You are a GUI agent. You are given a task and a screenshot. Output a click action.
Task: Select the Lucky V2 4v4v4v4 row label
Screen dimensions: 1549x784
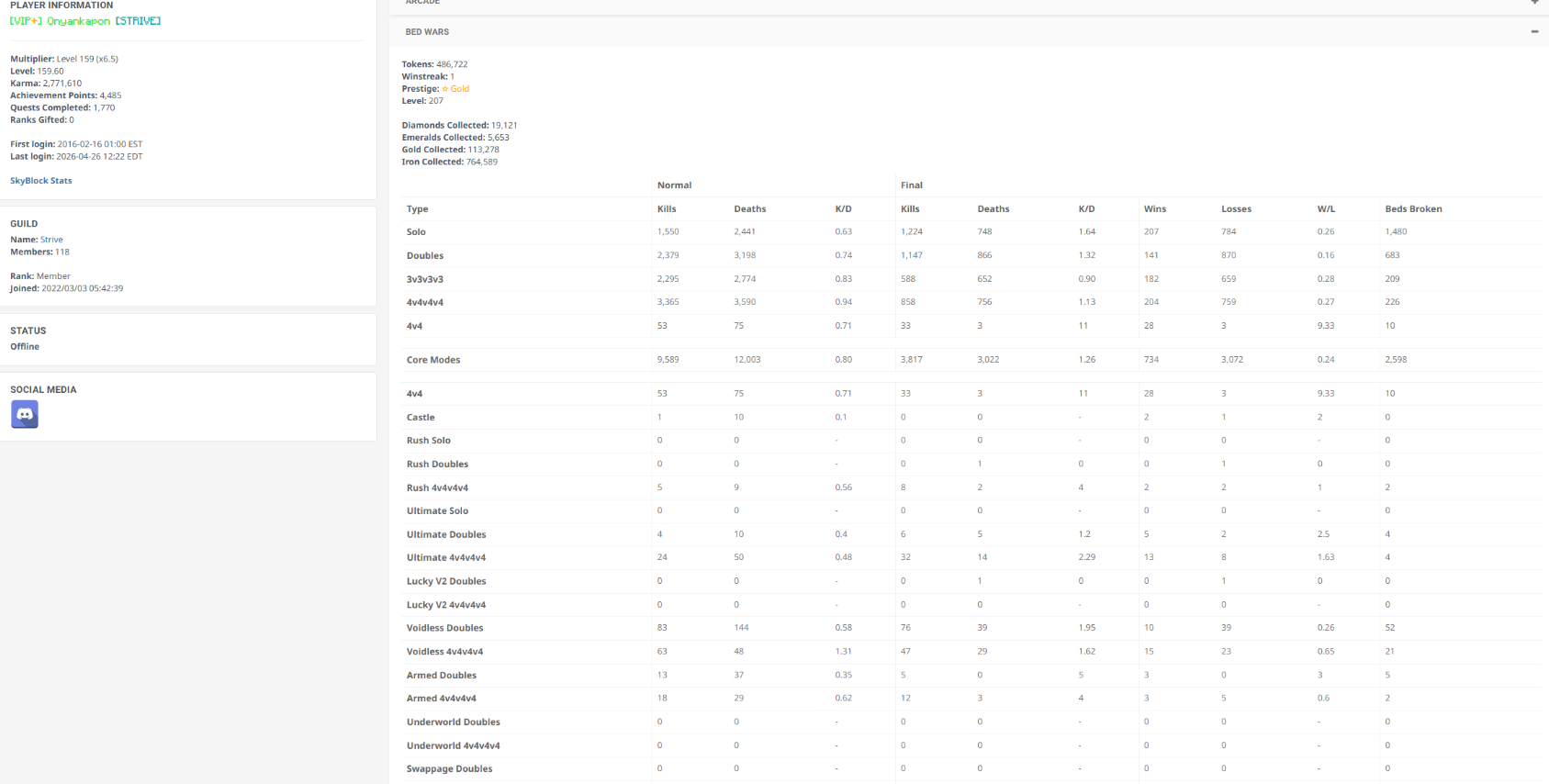click(x=446, y=606)
